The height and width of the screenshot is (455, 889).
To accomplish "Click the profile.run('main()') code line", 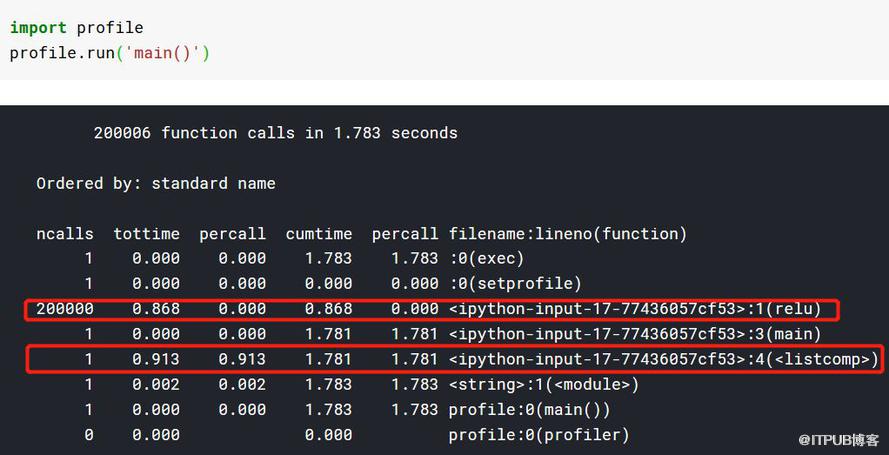I will pos(110,53).
